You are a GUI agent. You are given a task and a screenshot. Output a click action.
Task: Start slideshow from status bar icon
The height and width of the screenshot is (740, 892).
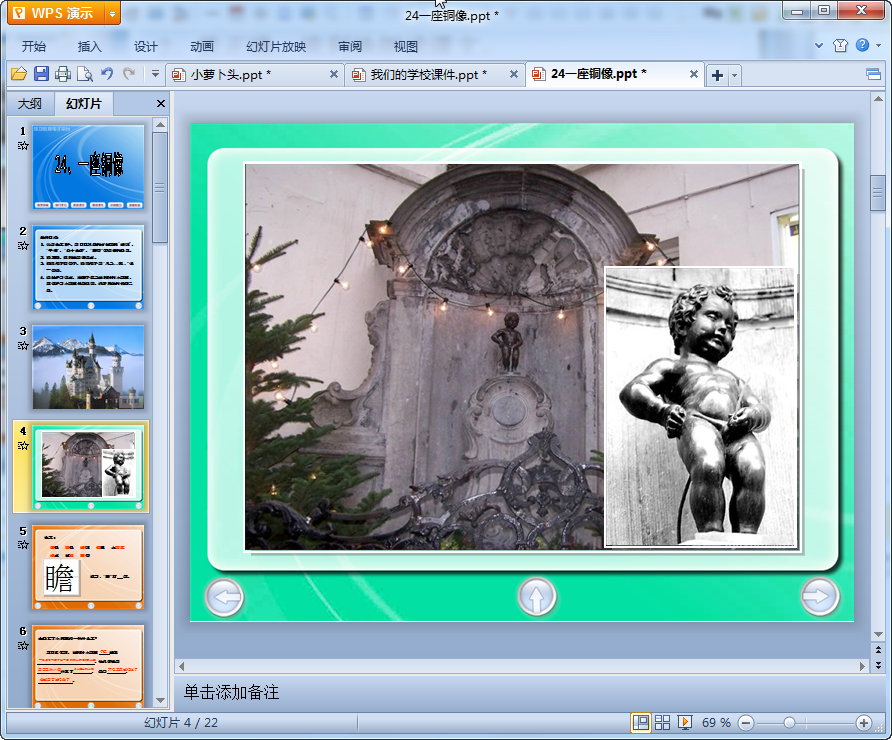(685, 722)
